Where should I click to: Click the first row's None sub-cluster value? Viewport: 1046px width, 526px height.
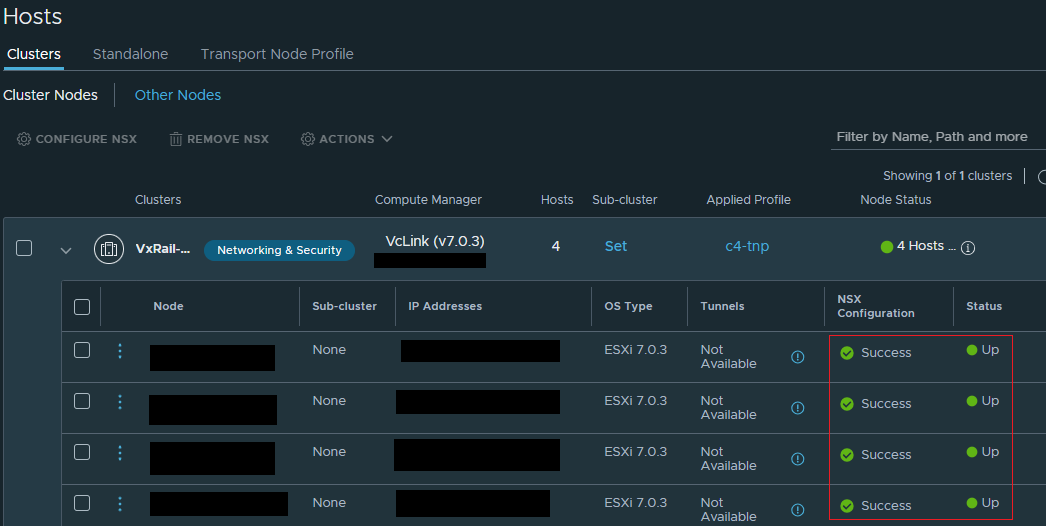click(329, 350)
